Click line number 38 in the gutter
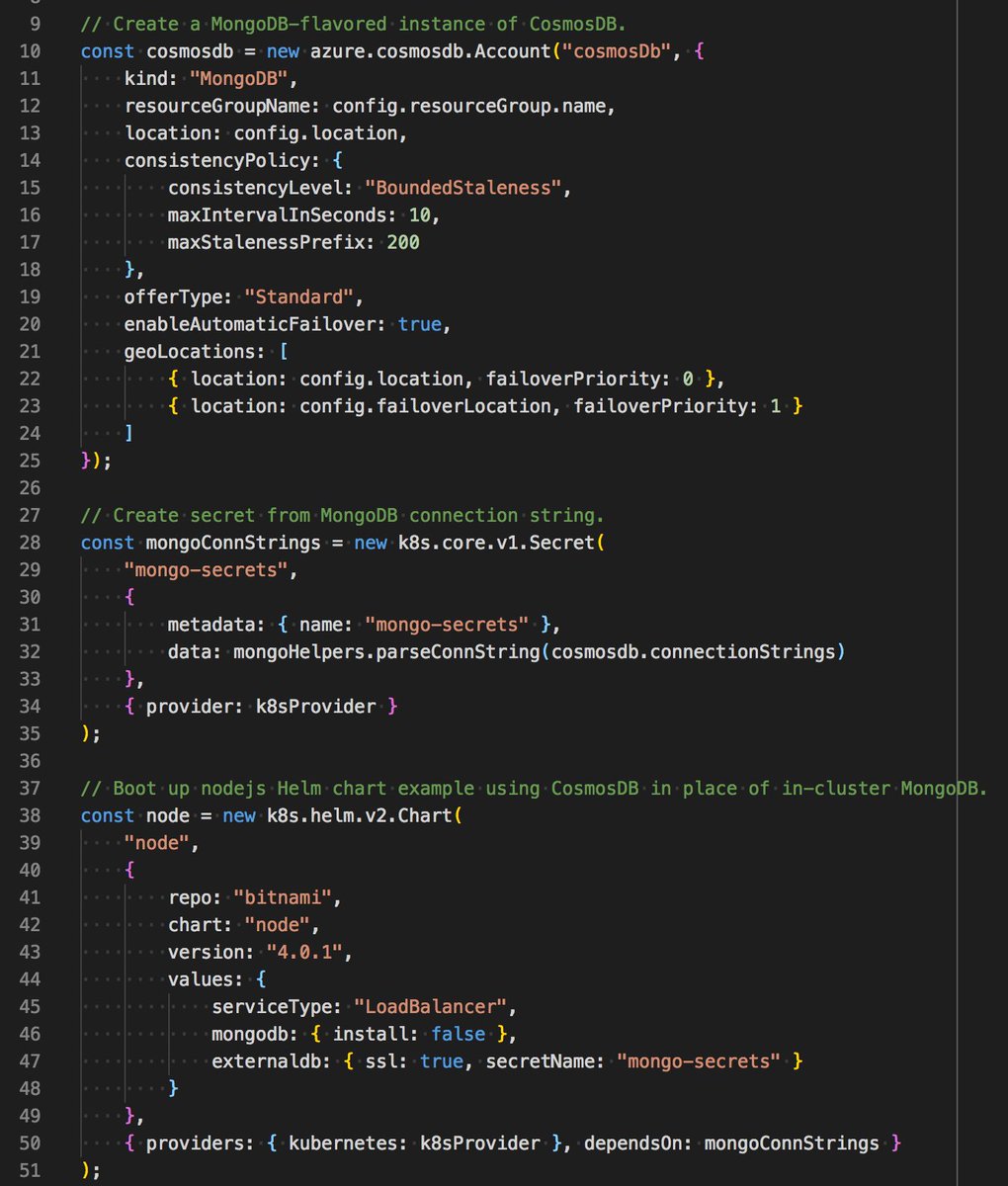 [31, 816]
